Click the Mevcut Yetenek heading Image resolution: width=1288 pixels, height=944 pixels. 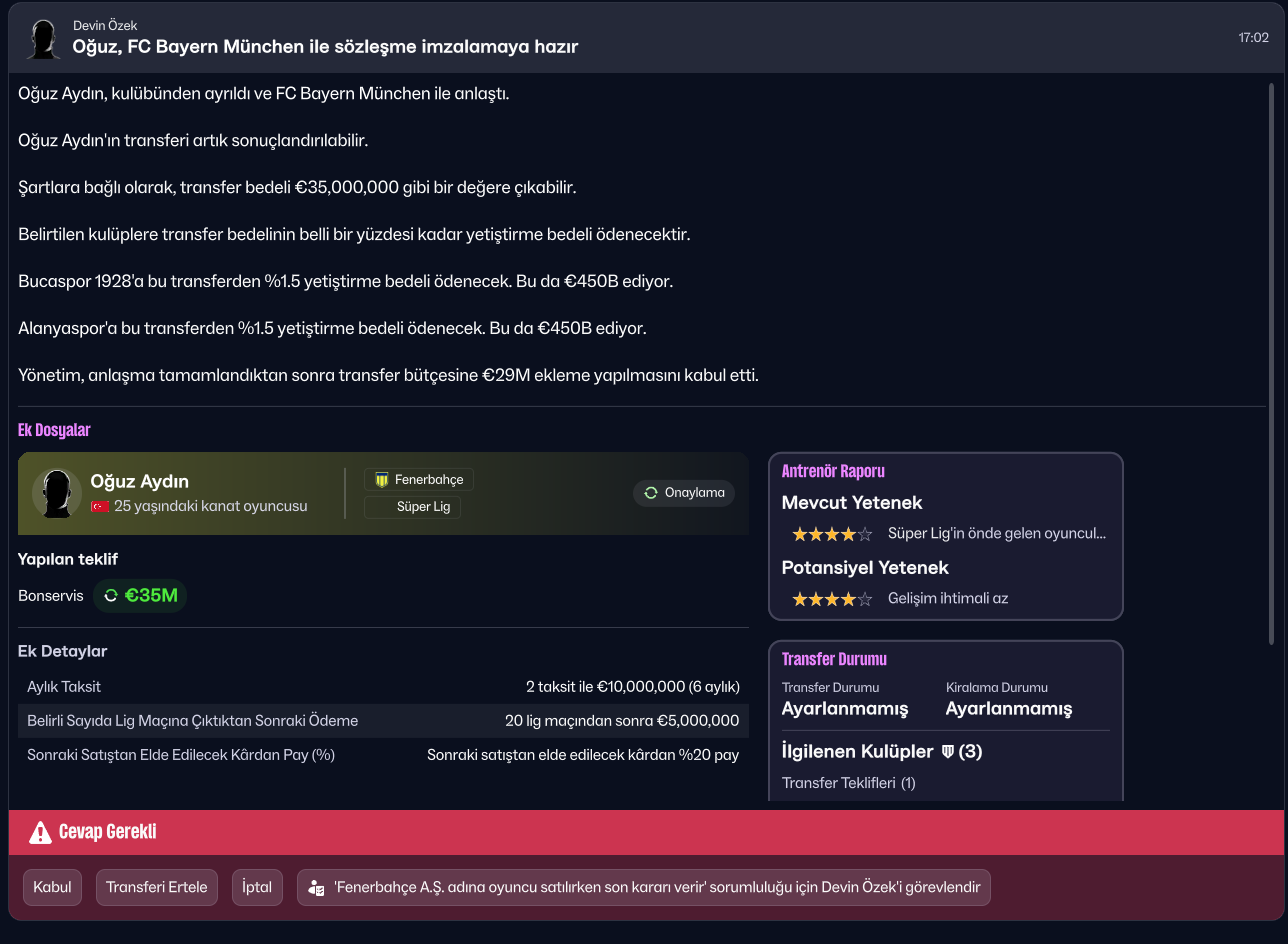[x=852, y=503]
